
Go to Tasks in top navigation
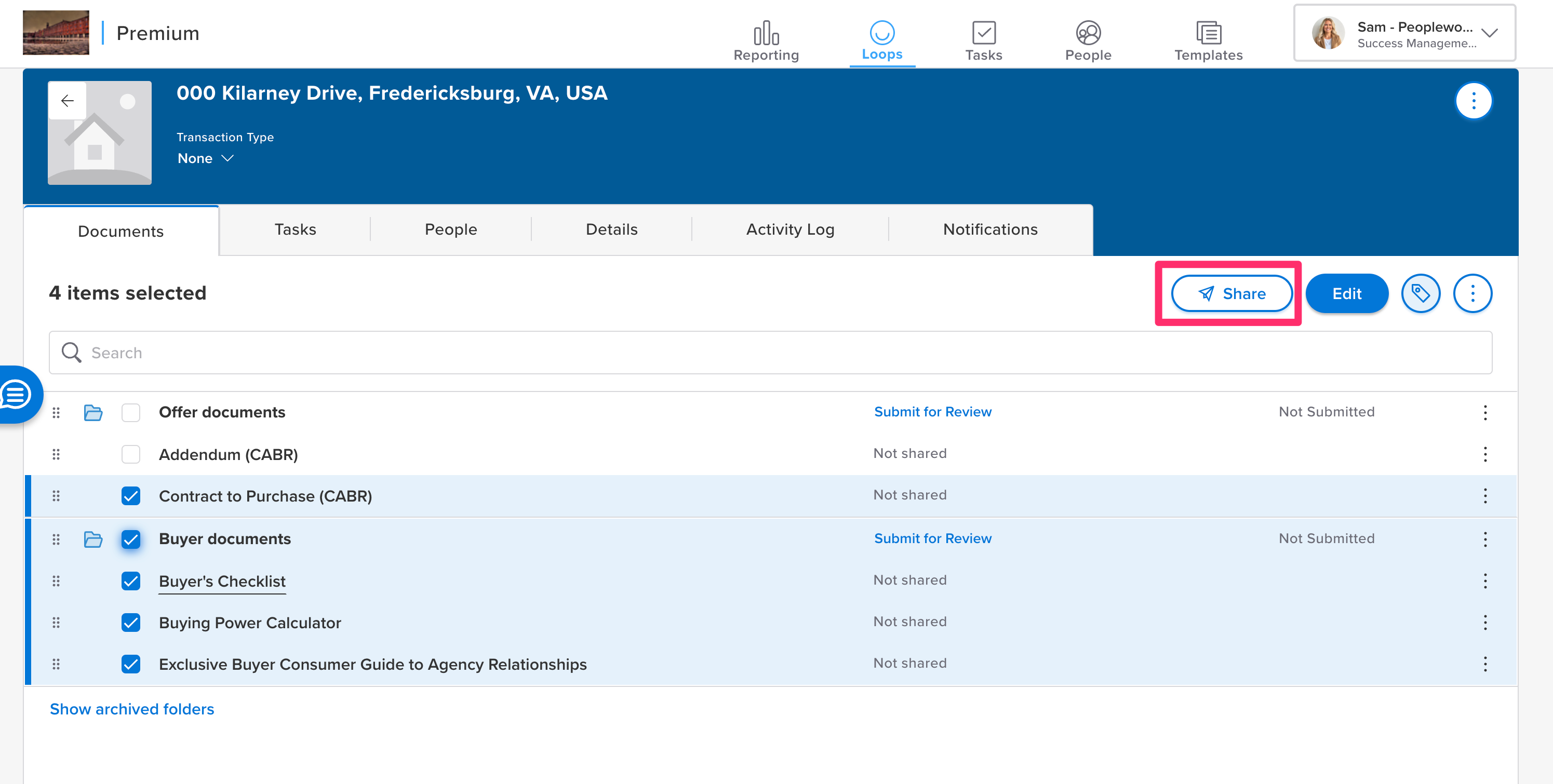point(983,41)
